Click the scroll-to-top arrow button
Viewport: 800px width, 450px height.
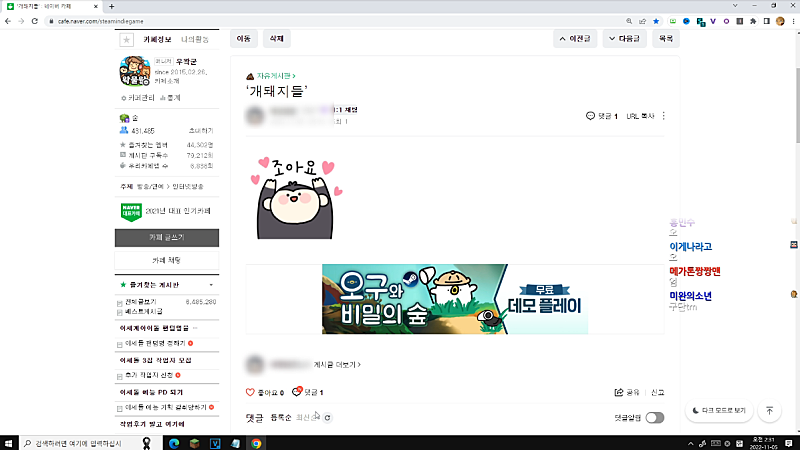click(x=769, y=410)
